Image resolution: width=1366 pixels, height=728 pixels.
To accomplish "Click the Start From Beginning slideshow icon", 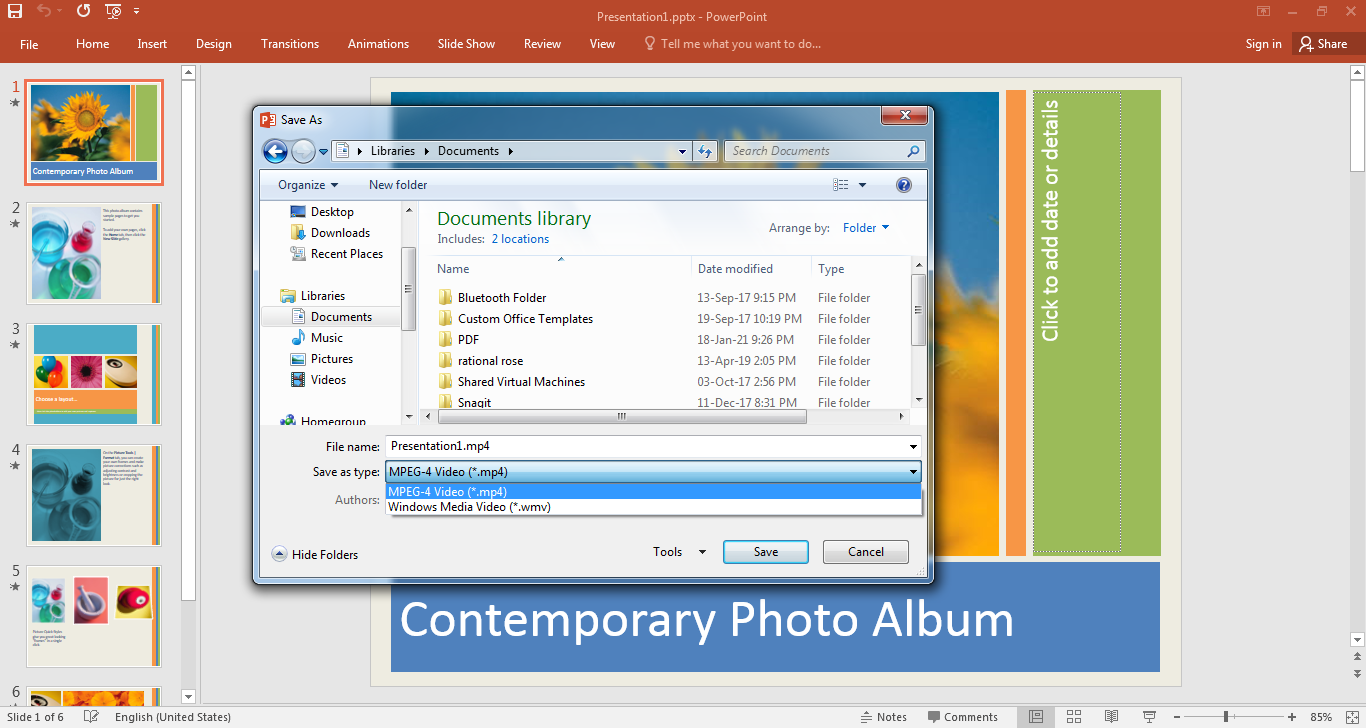I will pos(113,11).
